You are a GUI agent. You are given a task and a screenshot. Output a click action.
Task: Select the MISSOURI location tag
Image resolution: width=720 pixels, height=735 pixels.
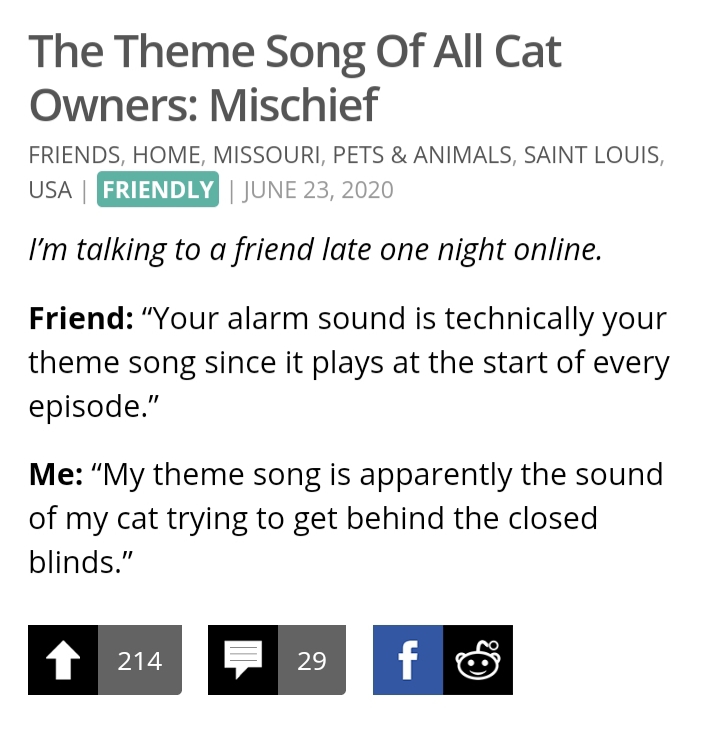point(266,155)
